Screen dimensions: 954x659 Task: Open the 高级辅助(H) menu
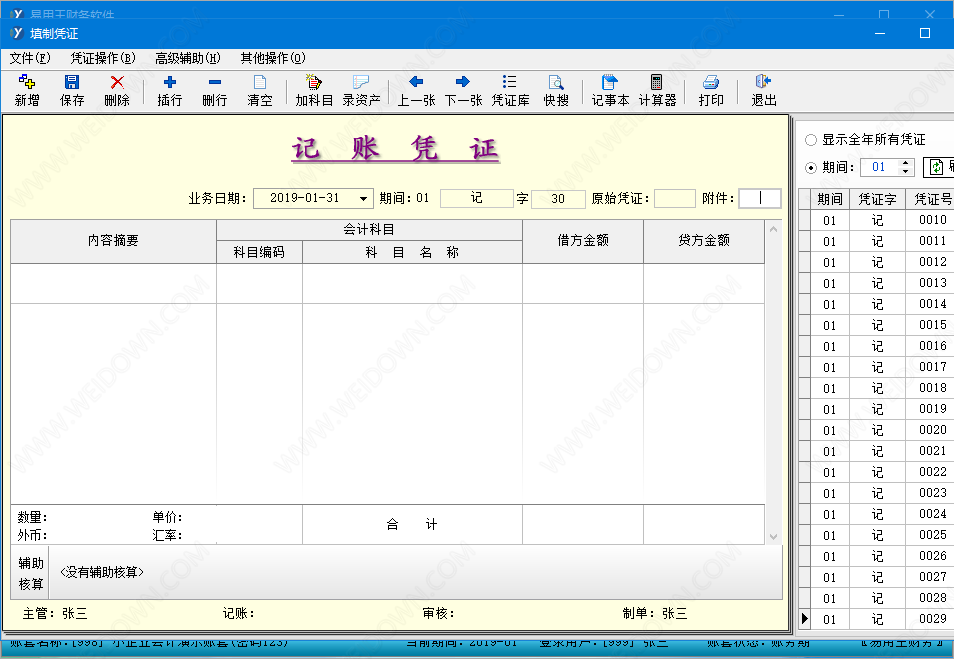tap(187, 58)
